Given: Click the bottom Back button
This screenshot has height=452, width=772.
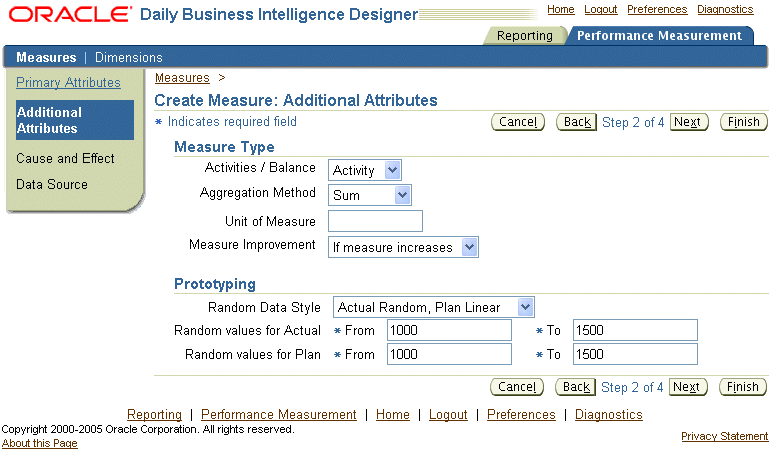Looking at the screenshot, I should point(576,387).
